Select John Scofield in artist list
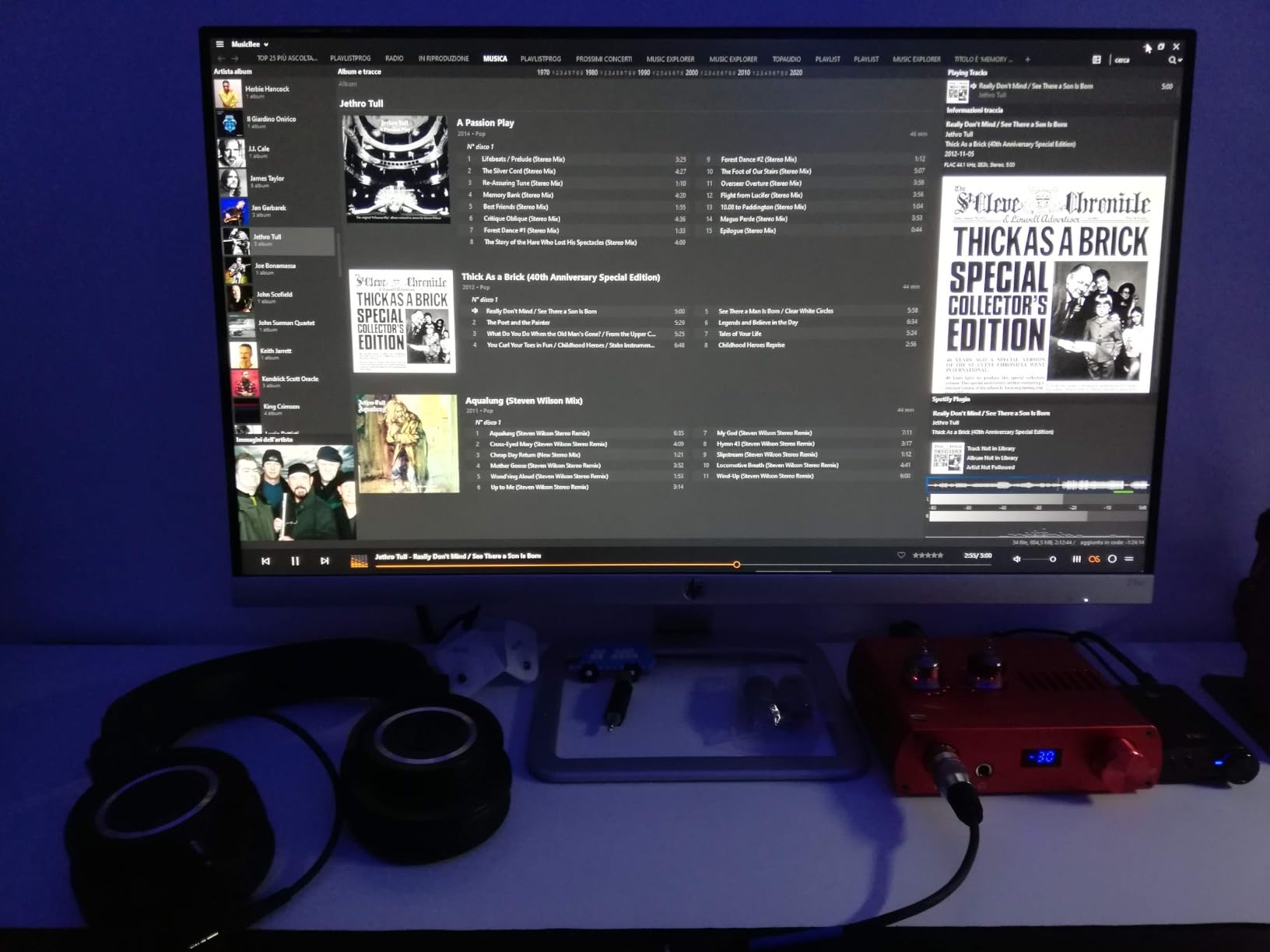 click(282, 298)
